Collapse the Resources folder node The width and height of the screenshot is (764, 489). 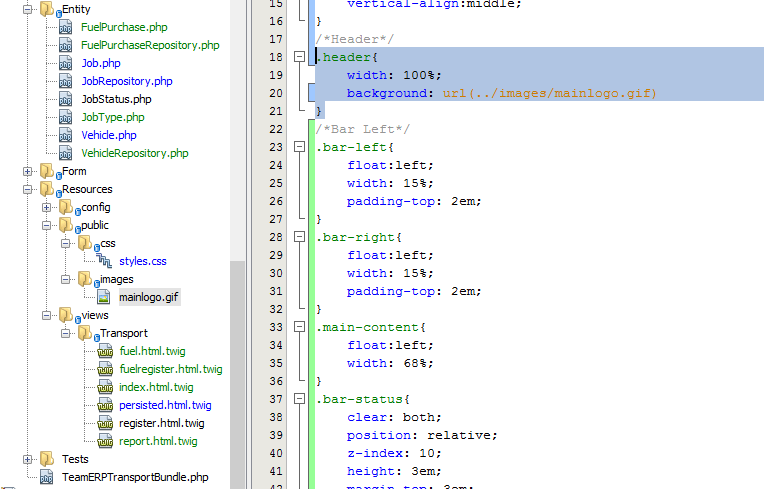27,189
